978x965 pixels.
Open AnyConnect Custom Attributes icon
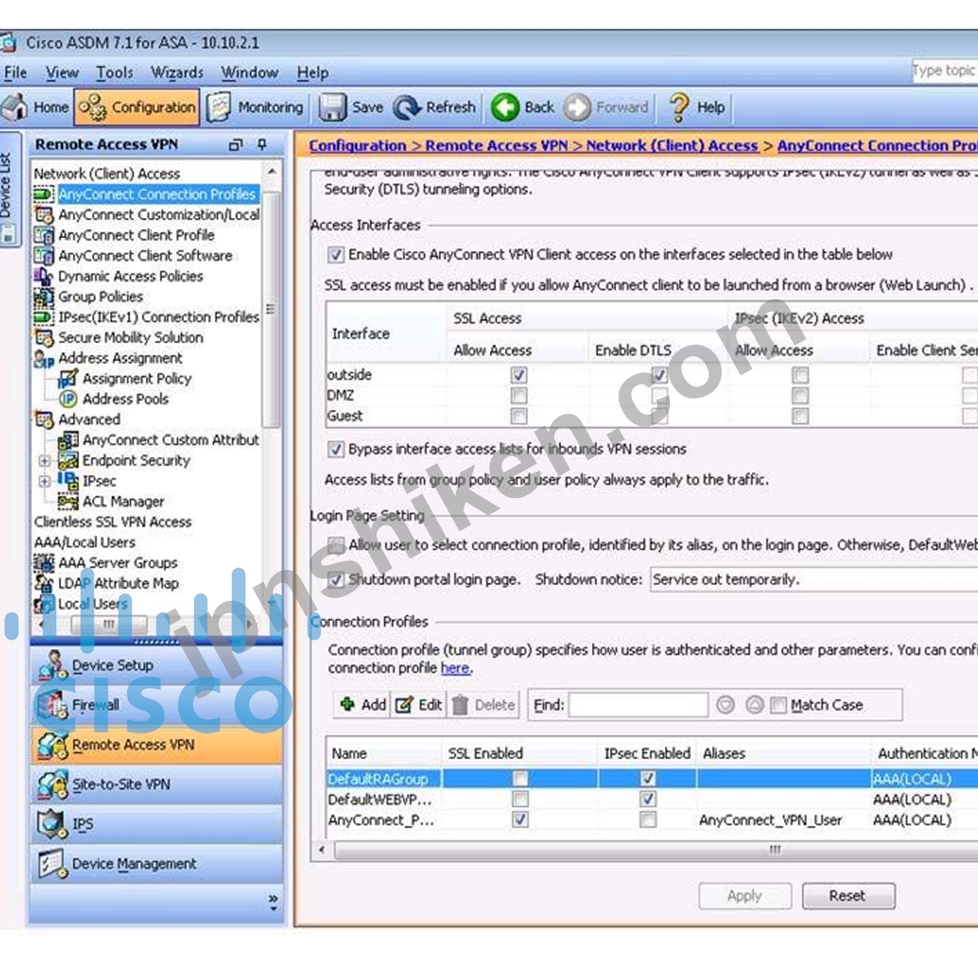click(68, 440)
